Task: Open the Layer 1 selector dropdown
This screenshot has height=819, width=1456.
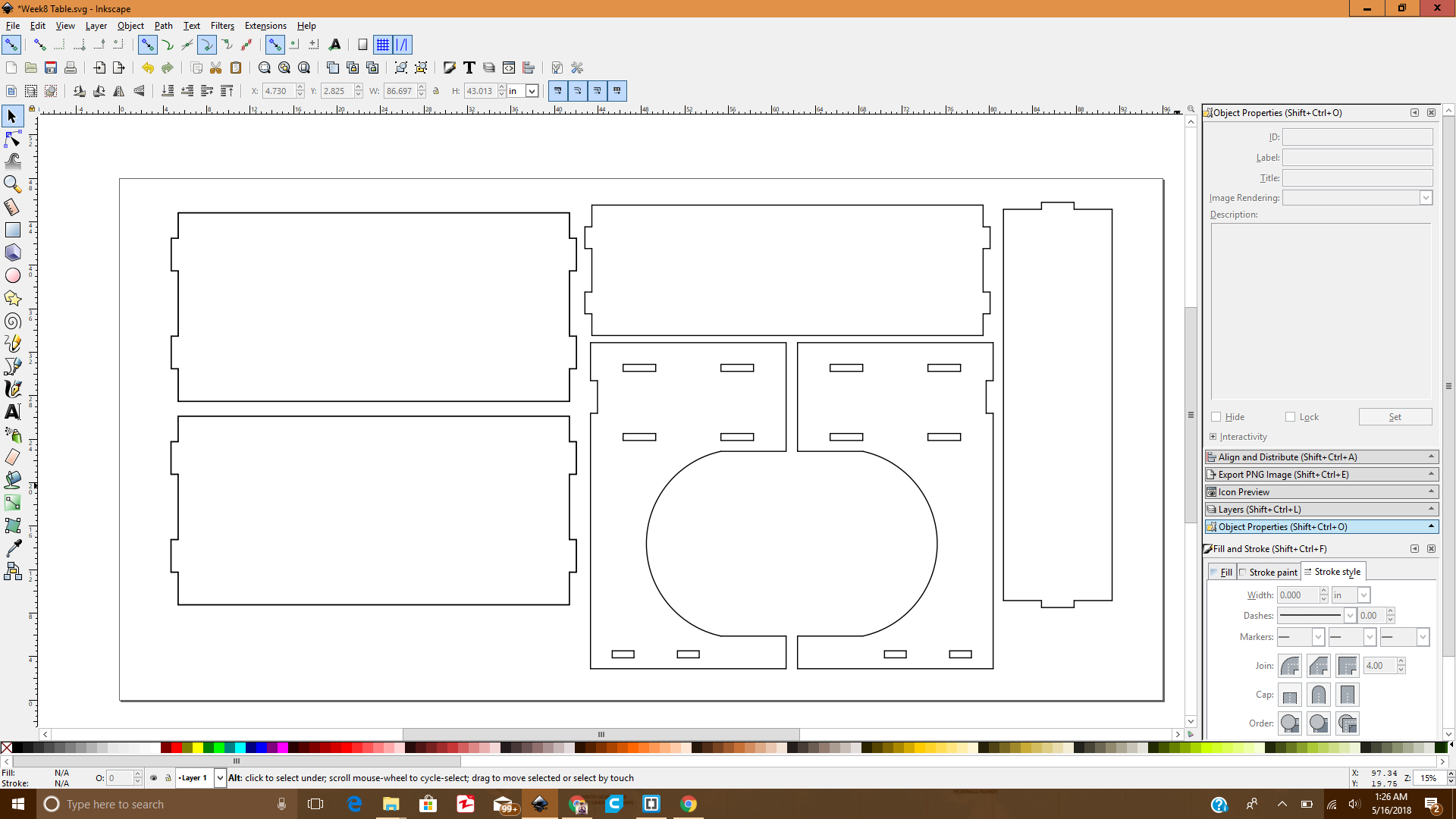Action: [x=220, y=778]
